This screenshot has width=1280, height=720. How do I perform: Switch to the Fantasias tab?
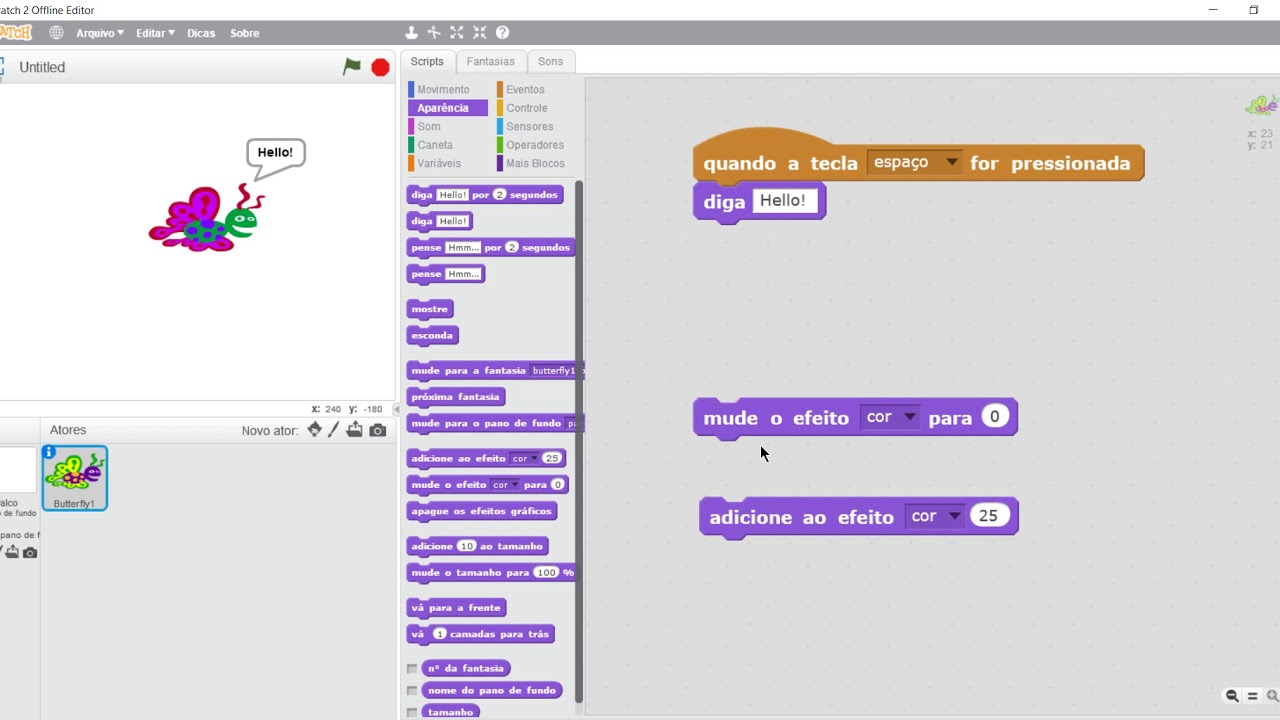(490, 61)
